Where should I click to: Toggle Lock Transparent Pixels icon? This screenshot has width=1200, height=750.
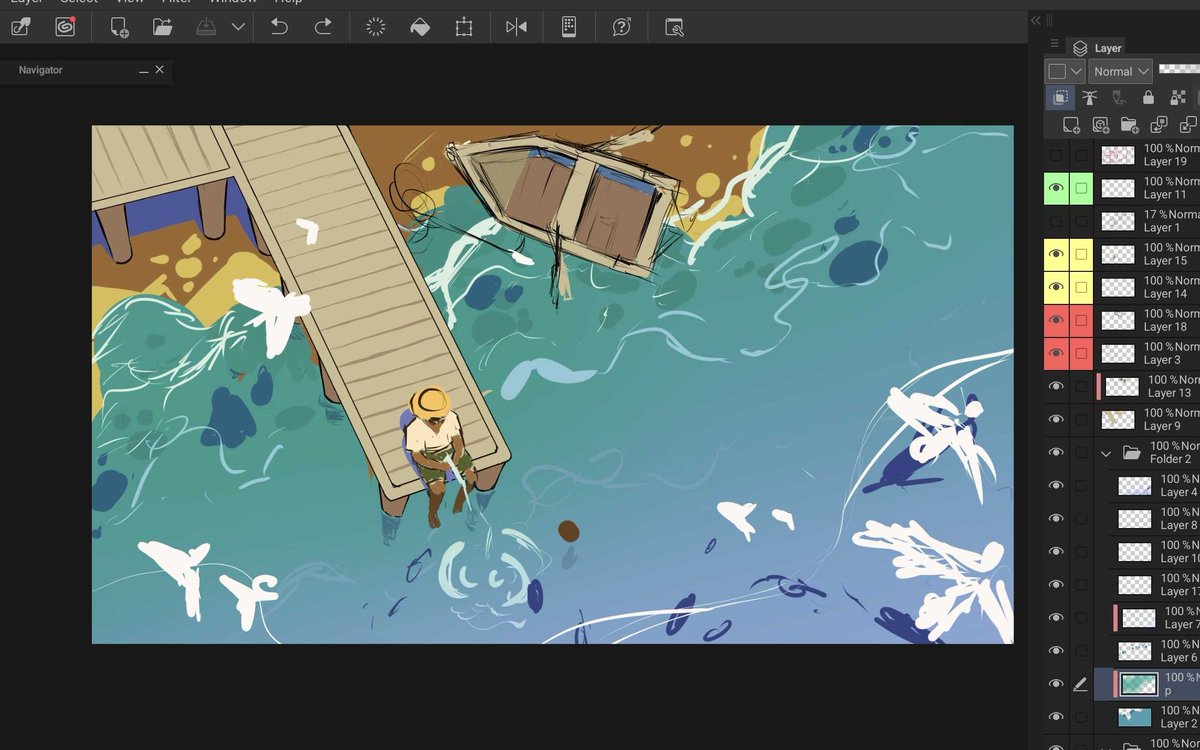click(1178, 97)
